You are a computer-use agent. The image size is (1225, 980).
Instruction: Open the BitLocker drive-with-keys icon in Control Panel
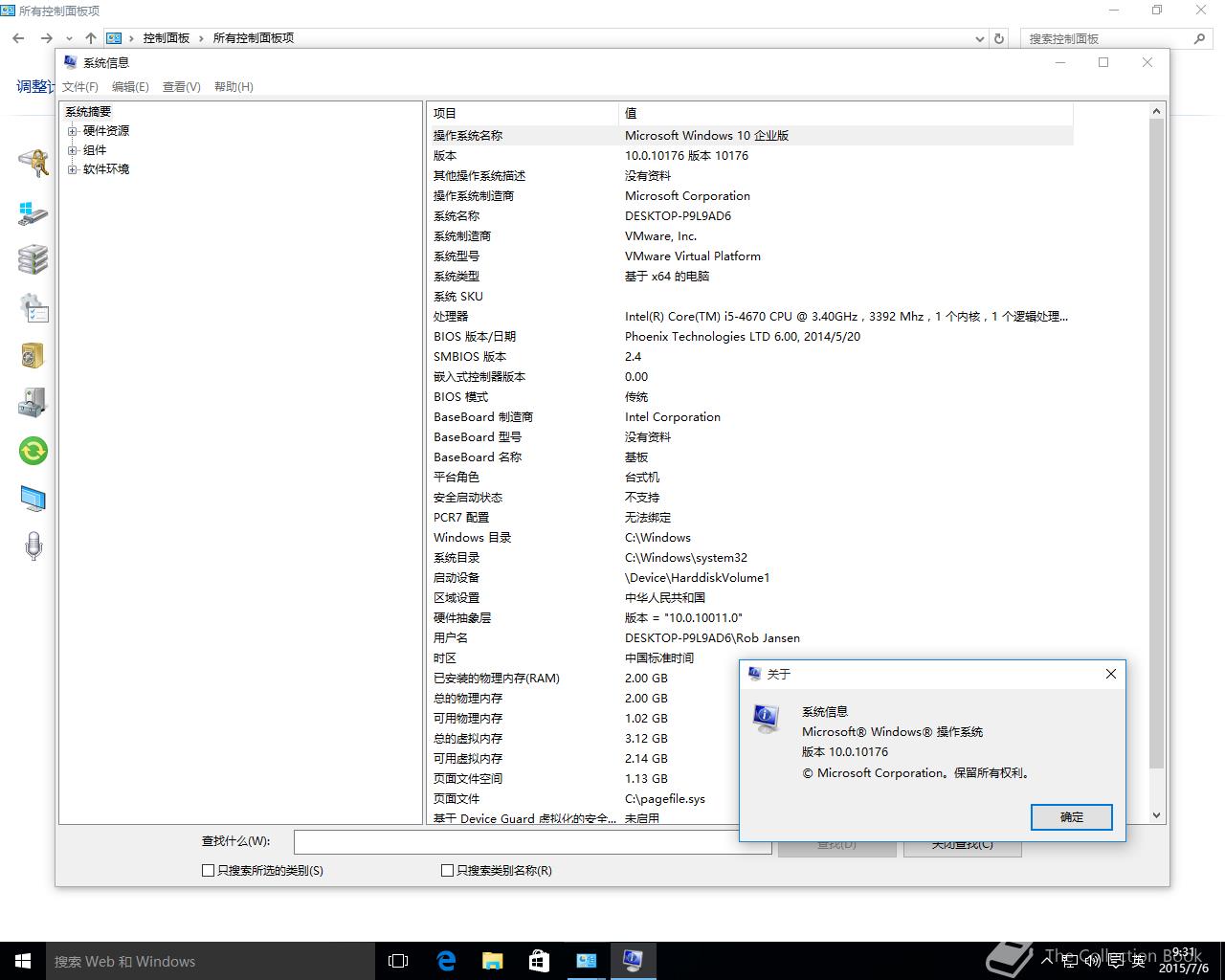pyautogui.click(x=33, y=164)
